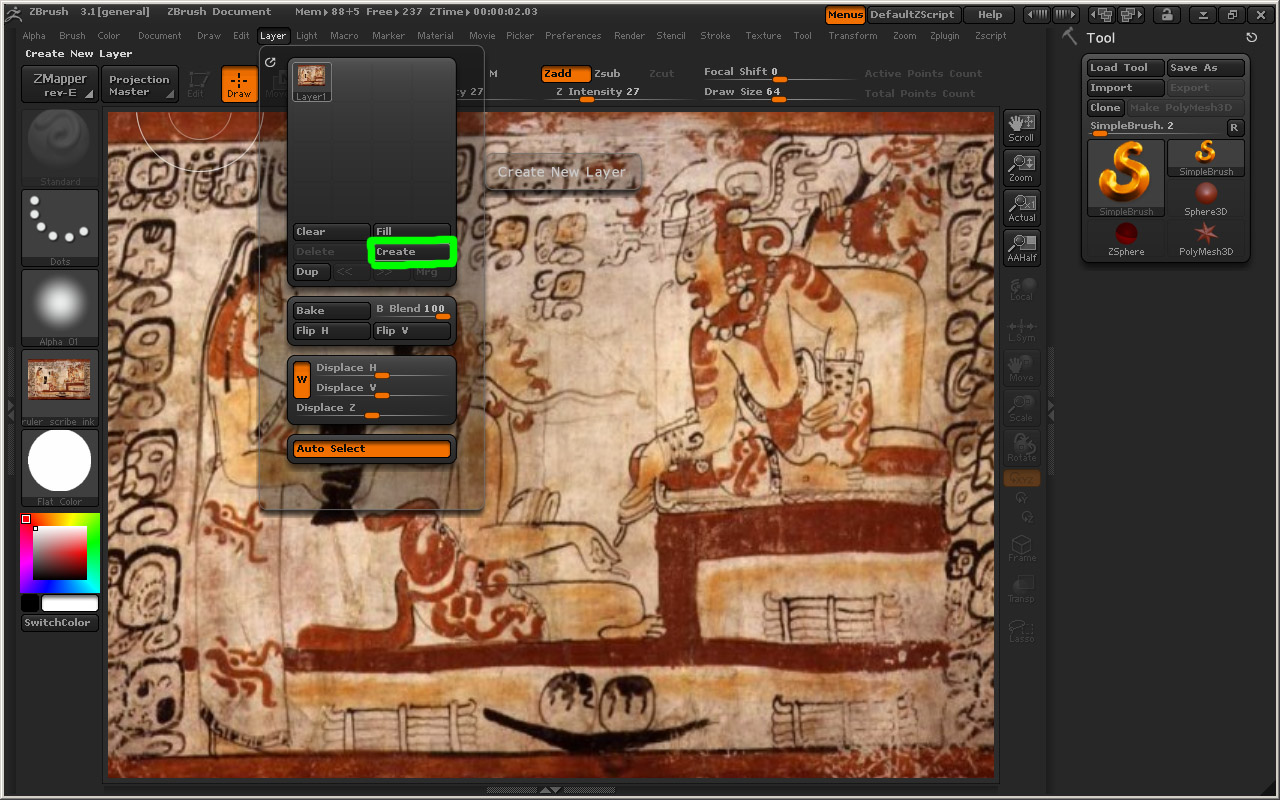This screenshot has width=1280, height=800.
Task: Click the Clear layer button
Action: click(331, 232)
